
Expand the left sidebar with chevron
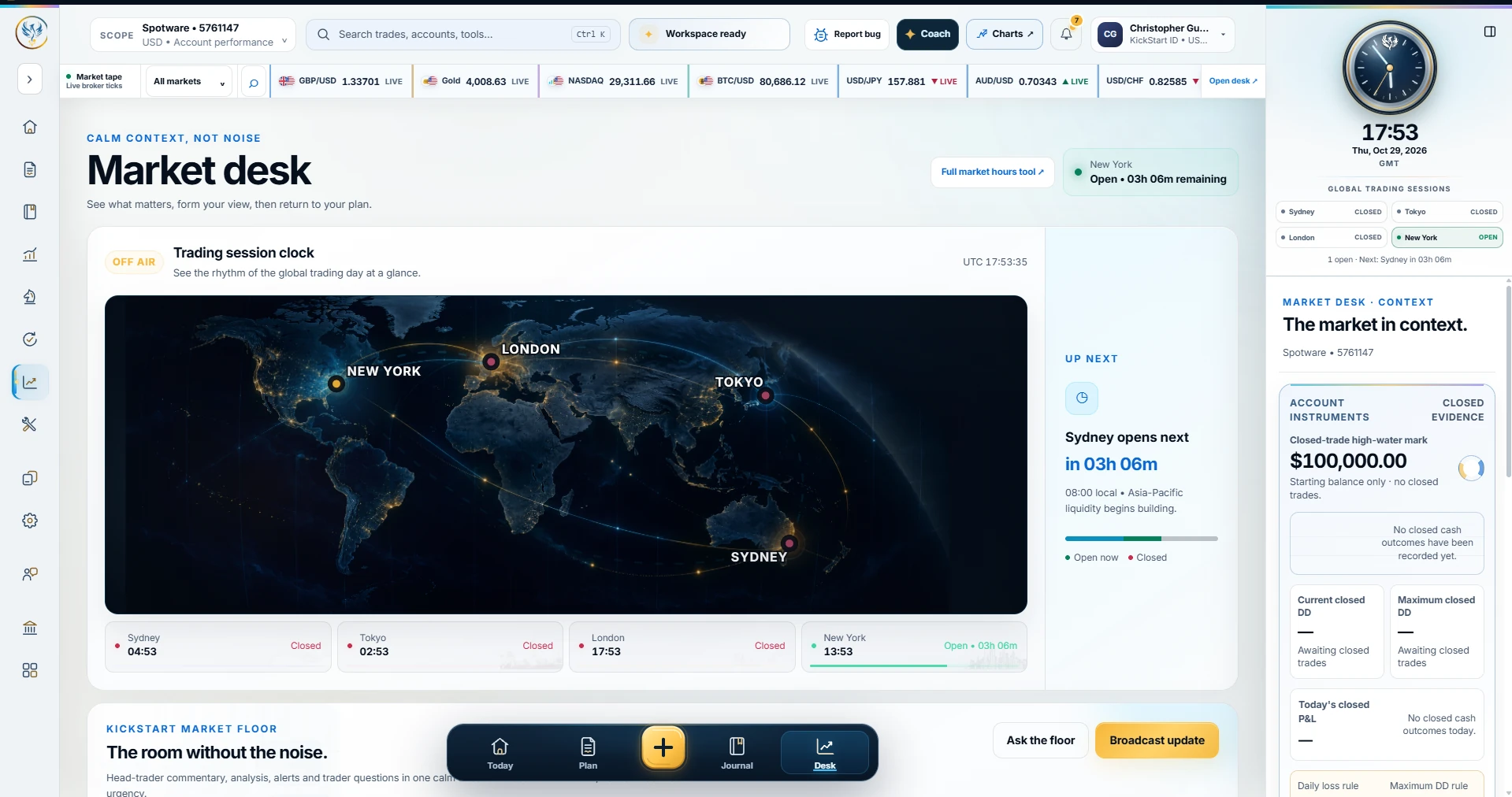(x=29, y=79)
